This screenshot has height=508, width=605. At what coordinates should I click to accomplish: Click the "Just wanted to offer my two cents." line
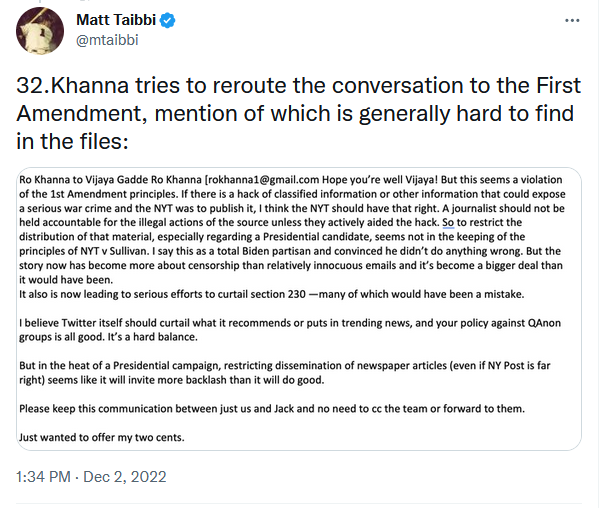[x=102, y=437]
